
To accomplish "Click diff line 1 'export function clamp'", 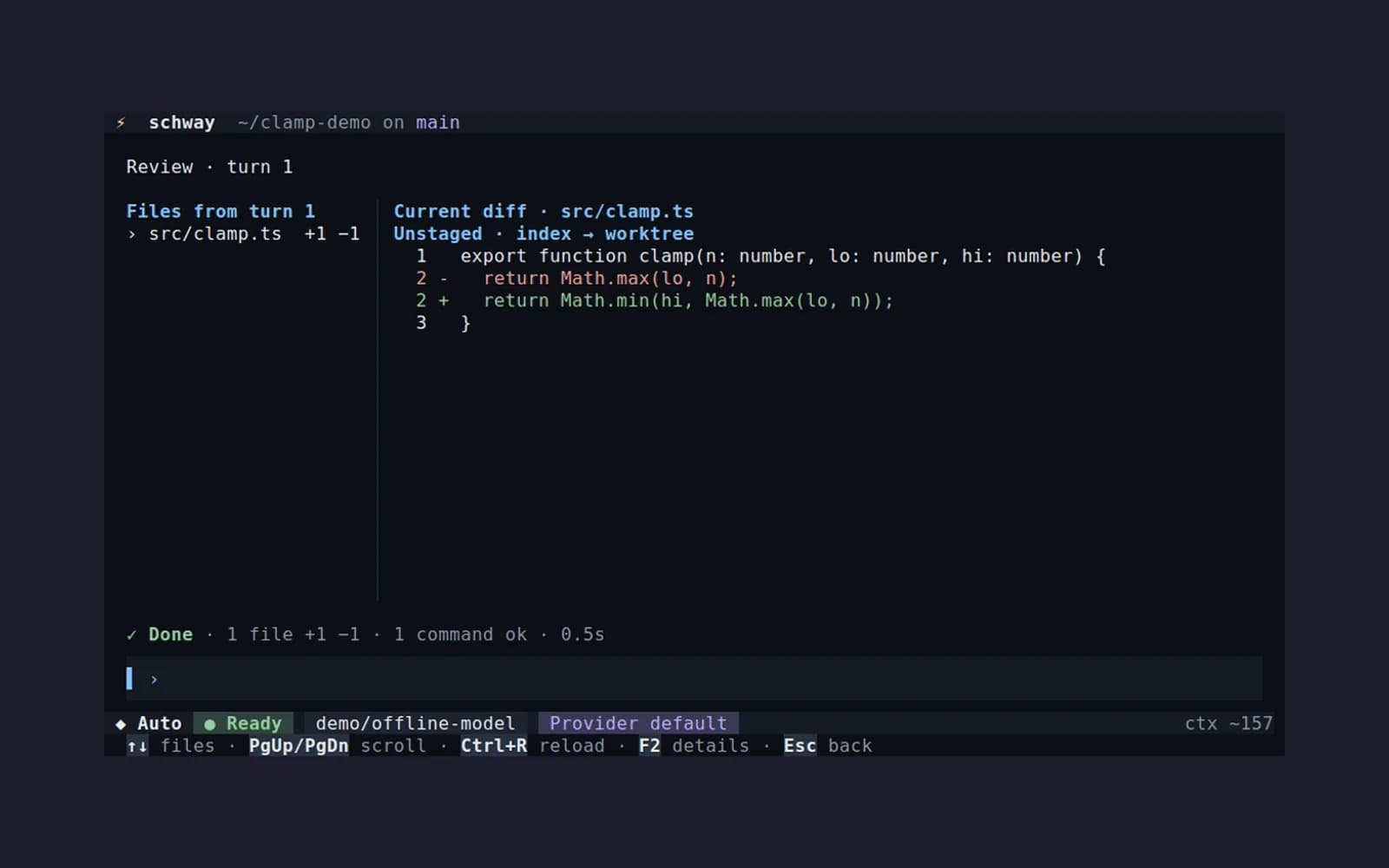I will pos(782,256).
